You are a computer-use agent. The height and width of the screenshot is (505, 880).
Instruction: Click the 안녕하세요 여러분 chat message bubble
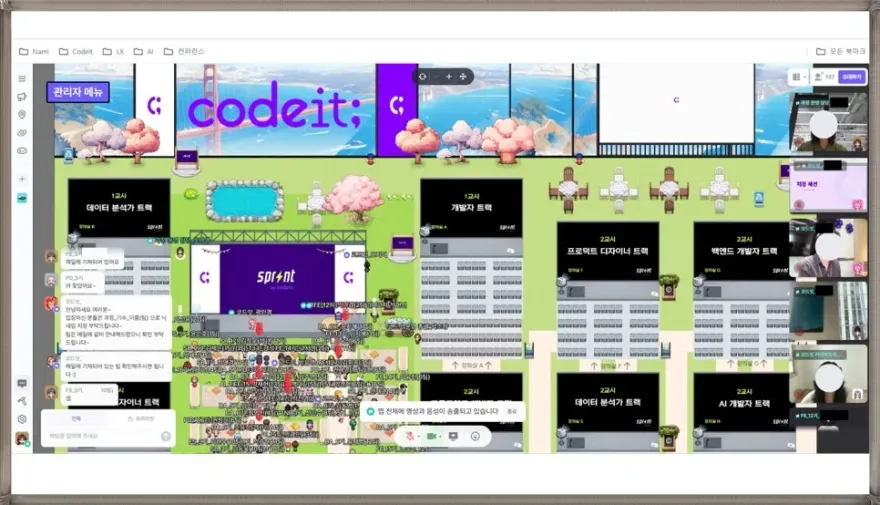(x=116, y=325)
